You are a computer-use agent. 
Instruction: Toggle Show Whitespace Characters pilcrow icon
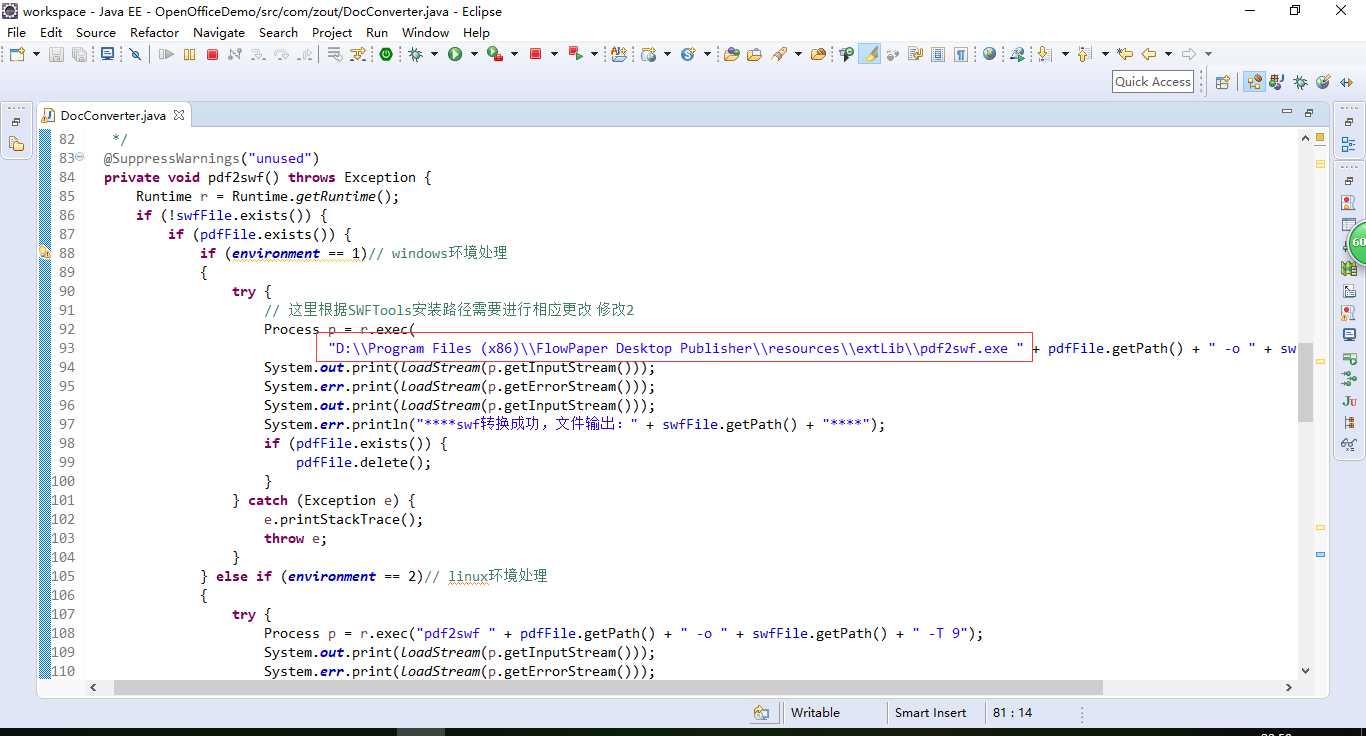[x=960, y=54]
